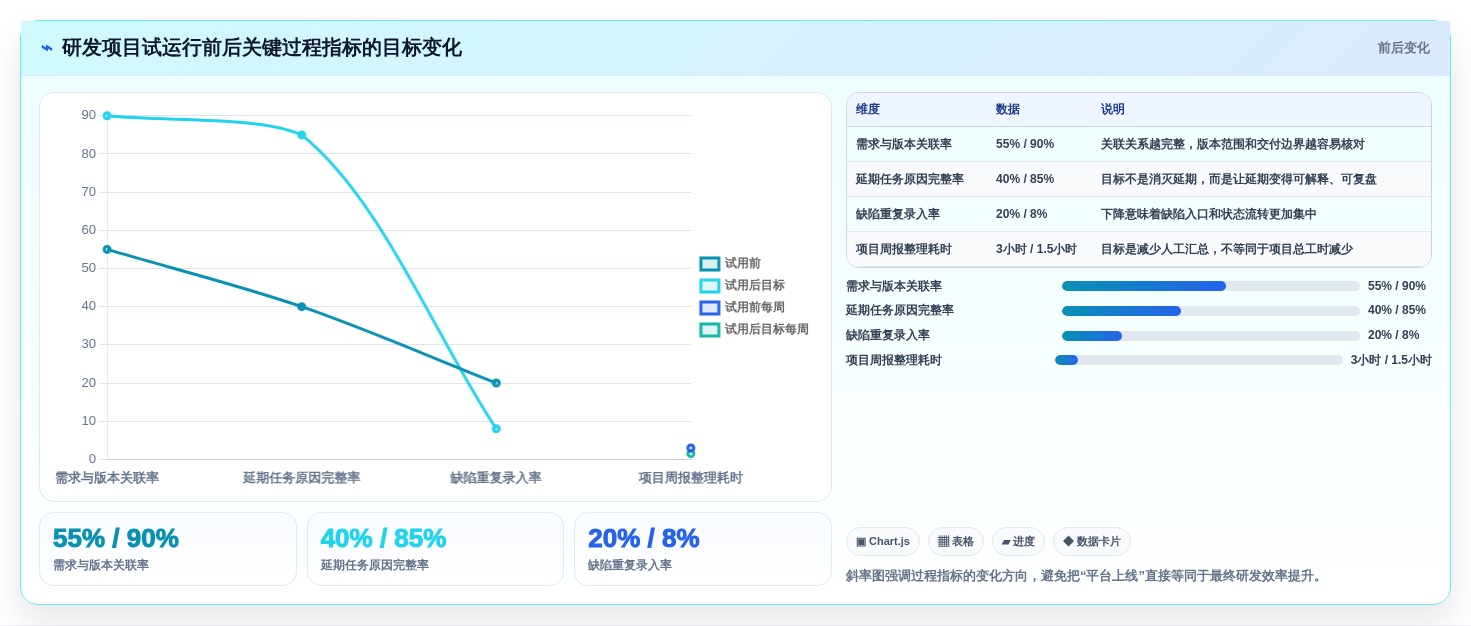
Task: Click the 延期任务原因完整率 x-axis label
Action: (x=302, y=478)
